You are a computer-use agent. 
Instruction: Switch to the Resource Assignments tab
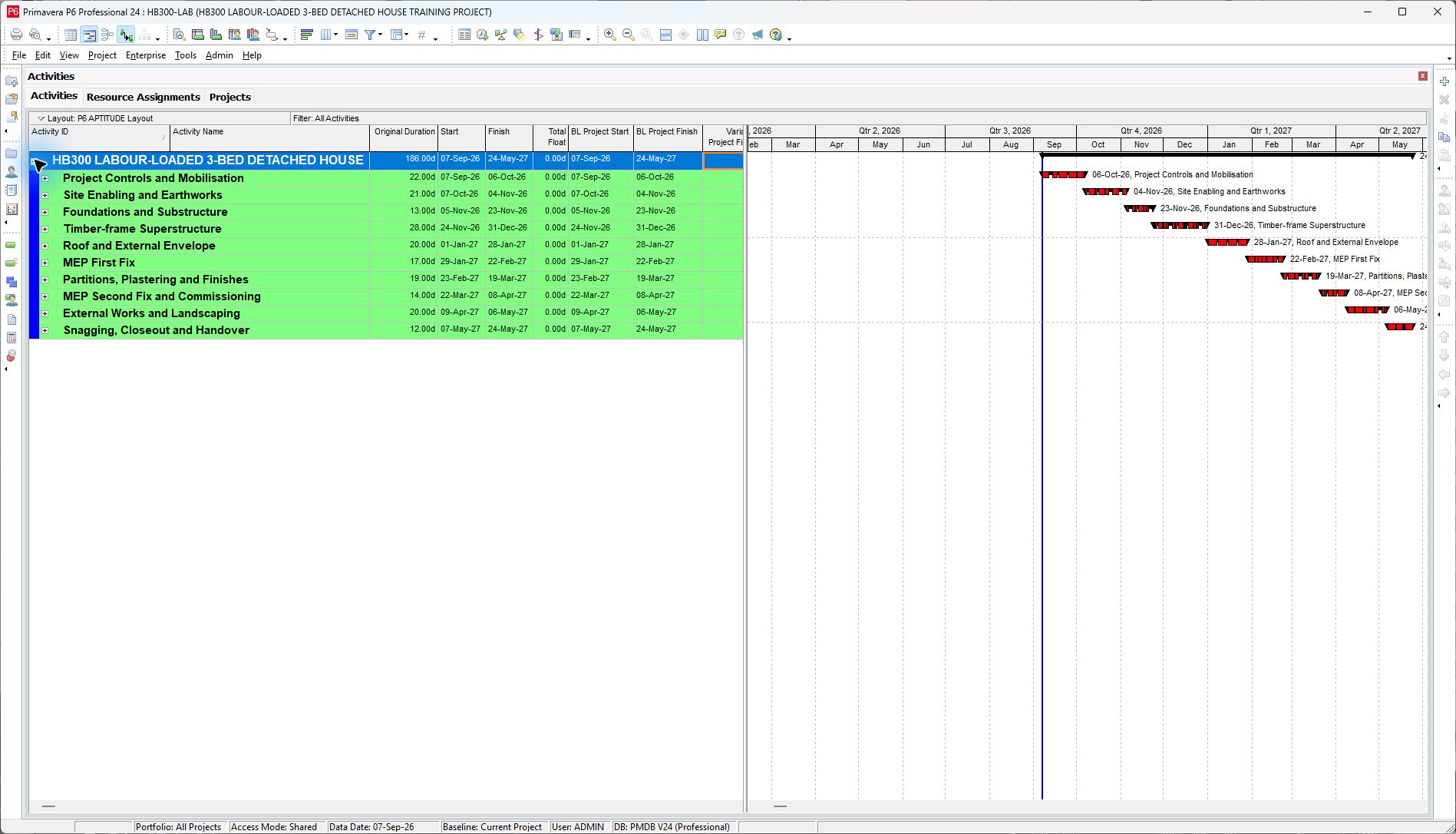(144, 97)
